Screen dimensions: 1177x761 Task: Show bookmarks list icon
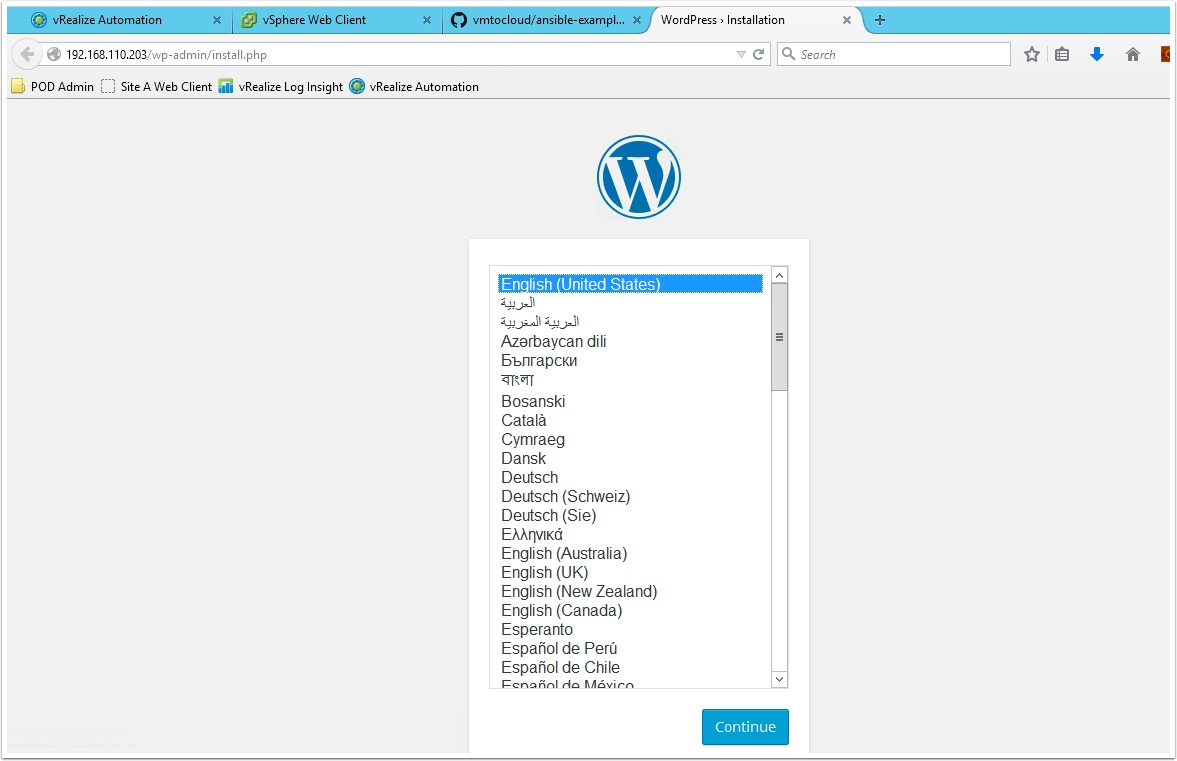[1062, 54]
